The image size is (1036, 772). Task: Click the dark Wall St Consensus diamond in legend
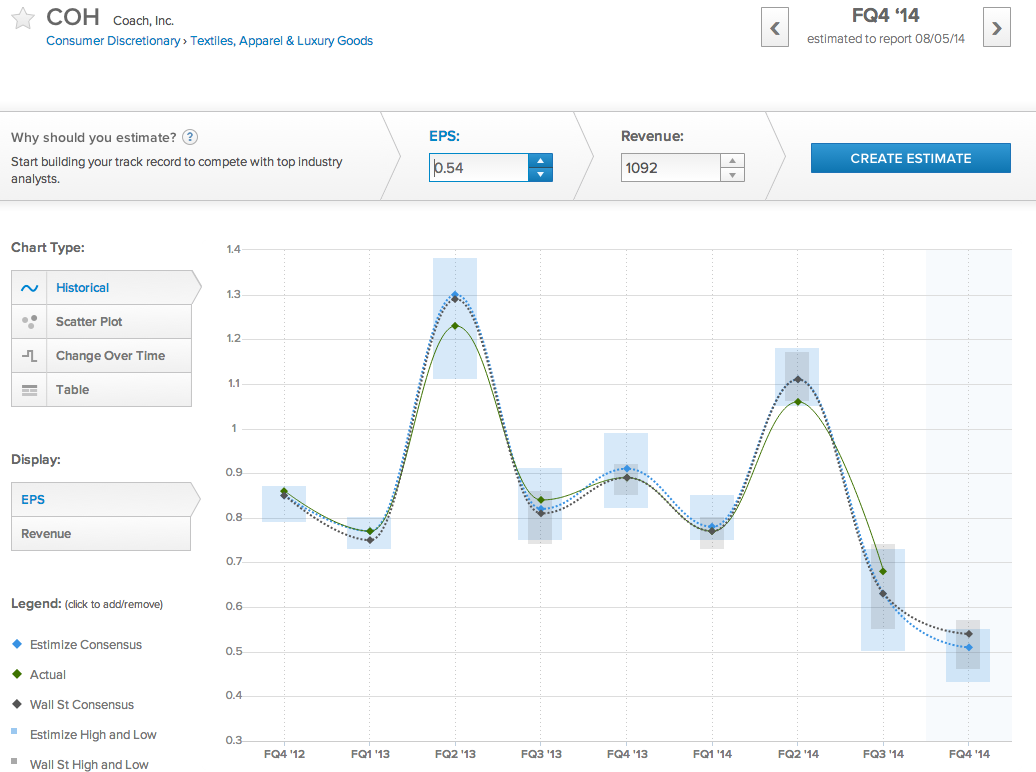pyautogui.click(x=17, y=704)
